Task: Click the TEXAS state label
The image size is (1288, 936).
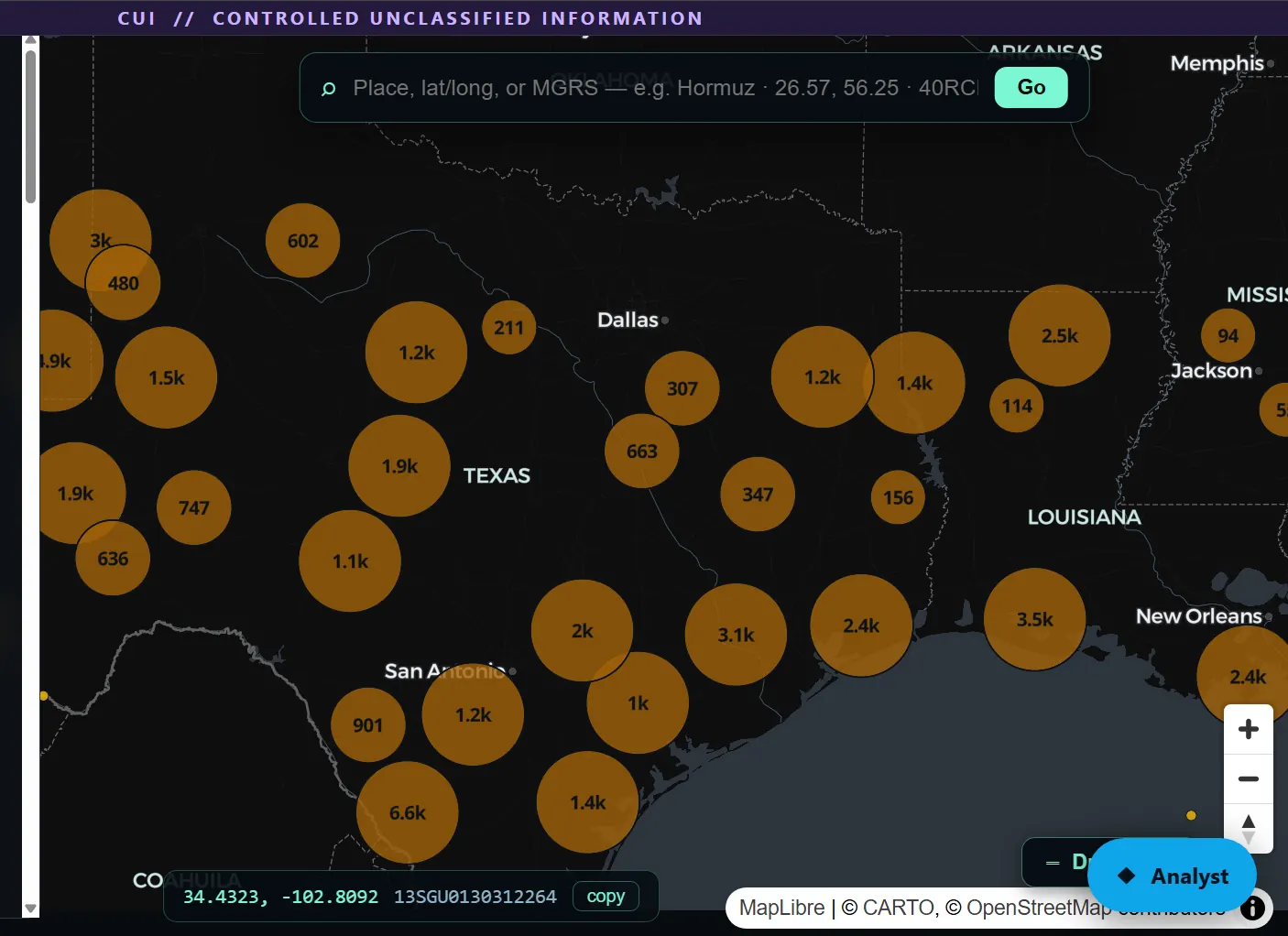Action: 497,475
